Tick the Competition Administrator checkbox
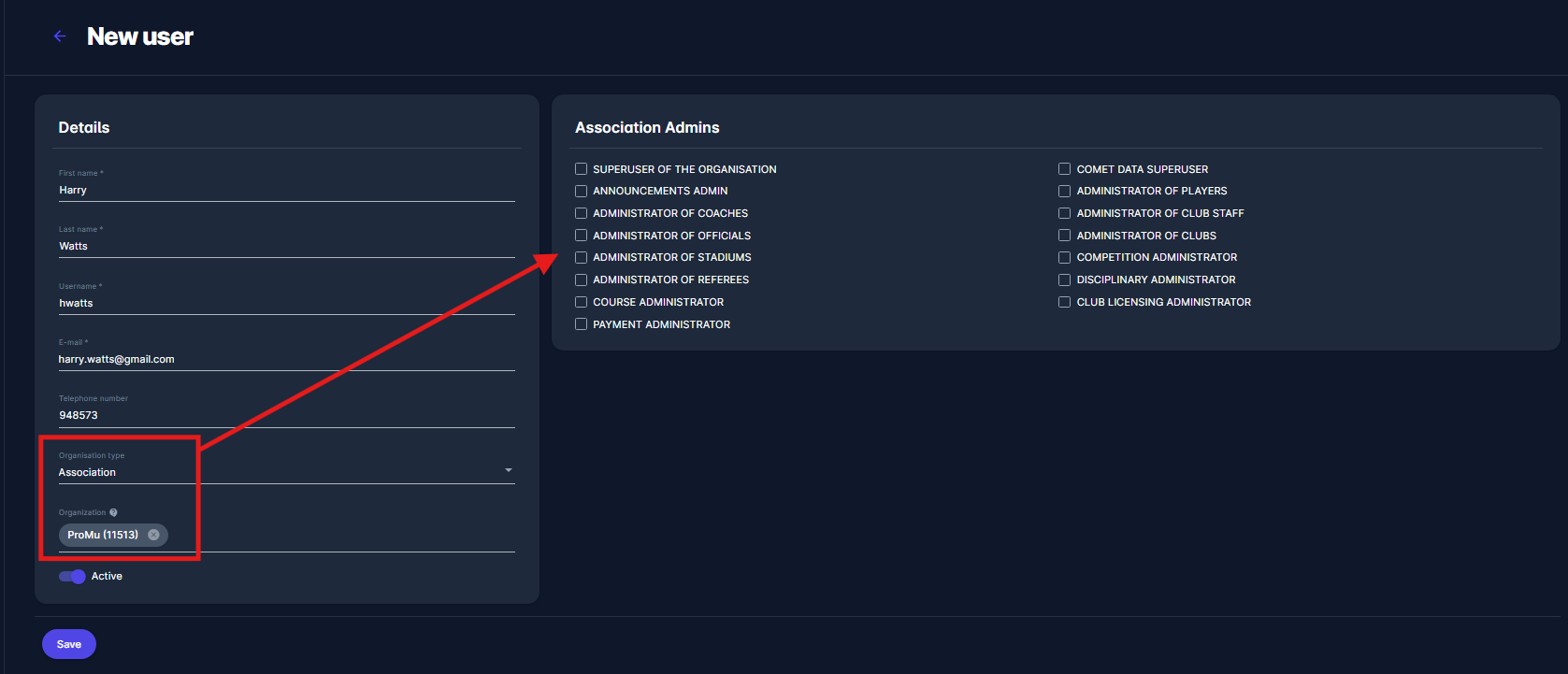1568x674 pixels. point(1064,257)
